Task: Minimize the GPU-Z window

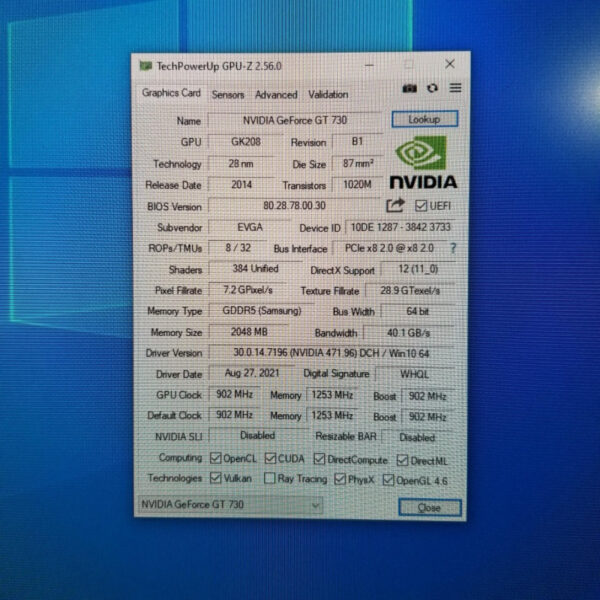Action: [x=369, y=65]
